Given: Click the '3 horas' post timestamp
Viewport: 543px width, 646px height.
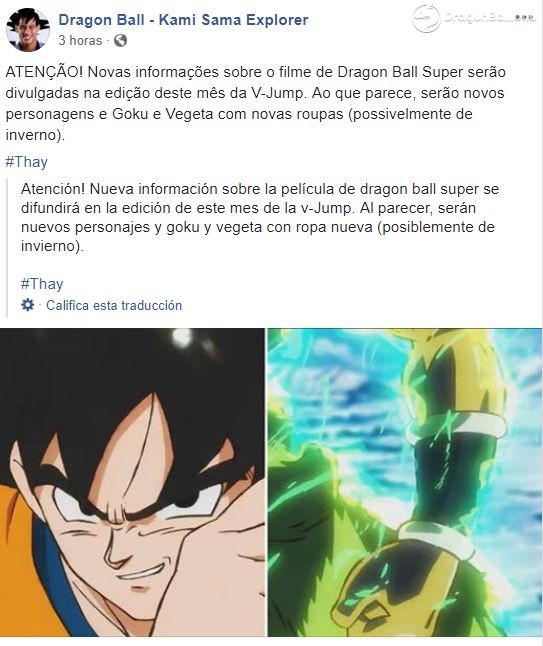Looking at the screenshot, I should coord(80,40).
